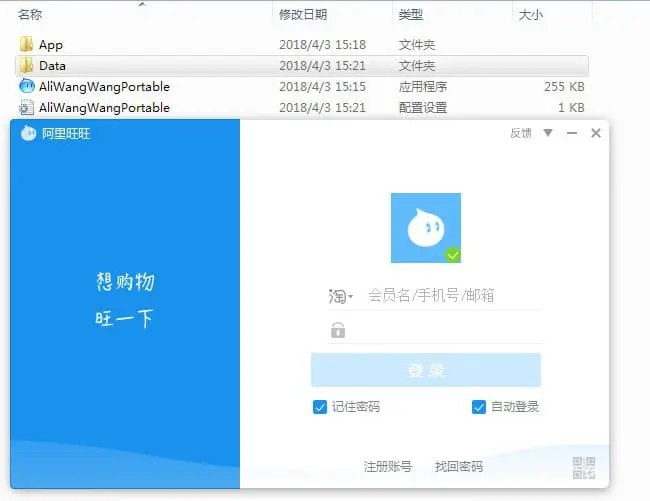
Task: Open the QR code login icon
Action: coord(584,468)
